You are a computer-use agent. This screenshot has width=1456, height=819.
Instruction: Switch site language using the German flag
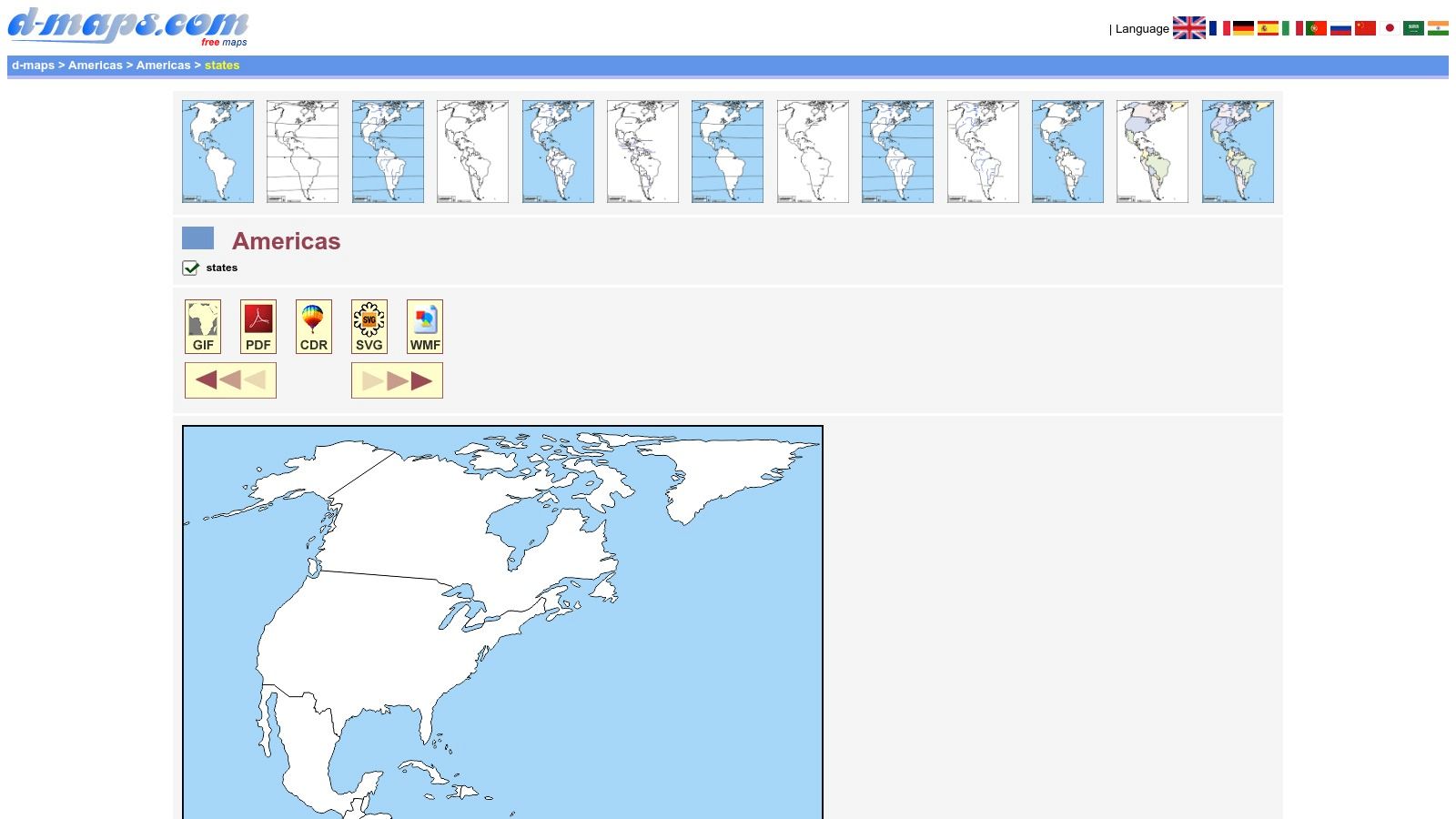(1241, 27)
